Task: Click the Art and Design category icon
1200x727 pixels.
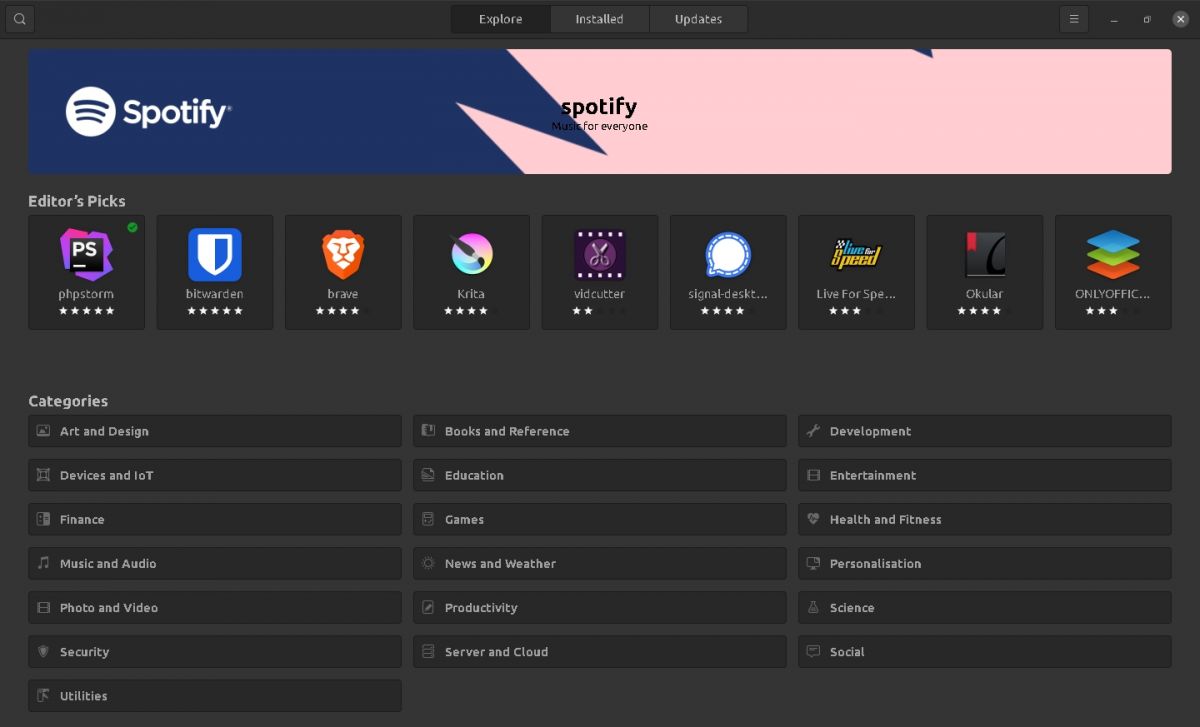Action: point(43,431)
